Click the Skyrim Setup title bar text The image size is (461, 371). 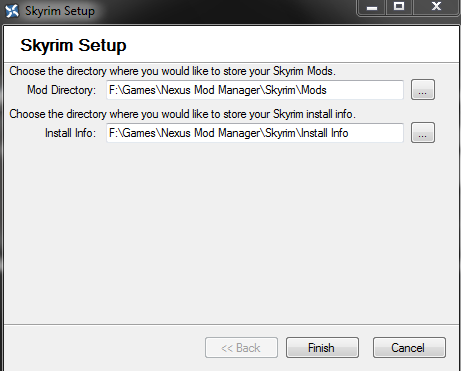(x=60, y=11)
